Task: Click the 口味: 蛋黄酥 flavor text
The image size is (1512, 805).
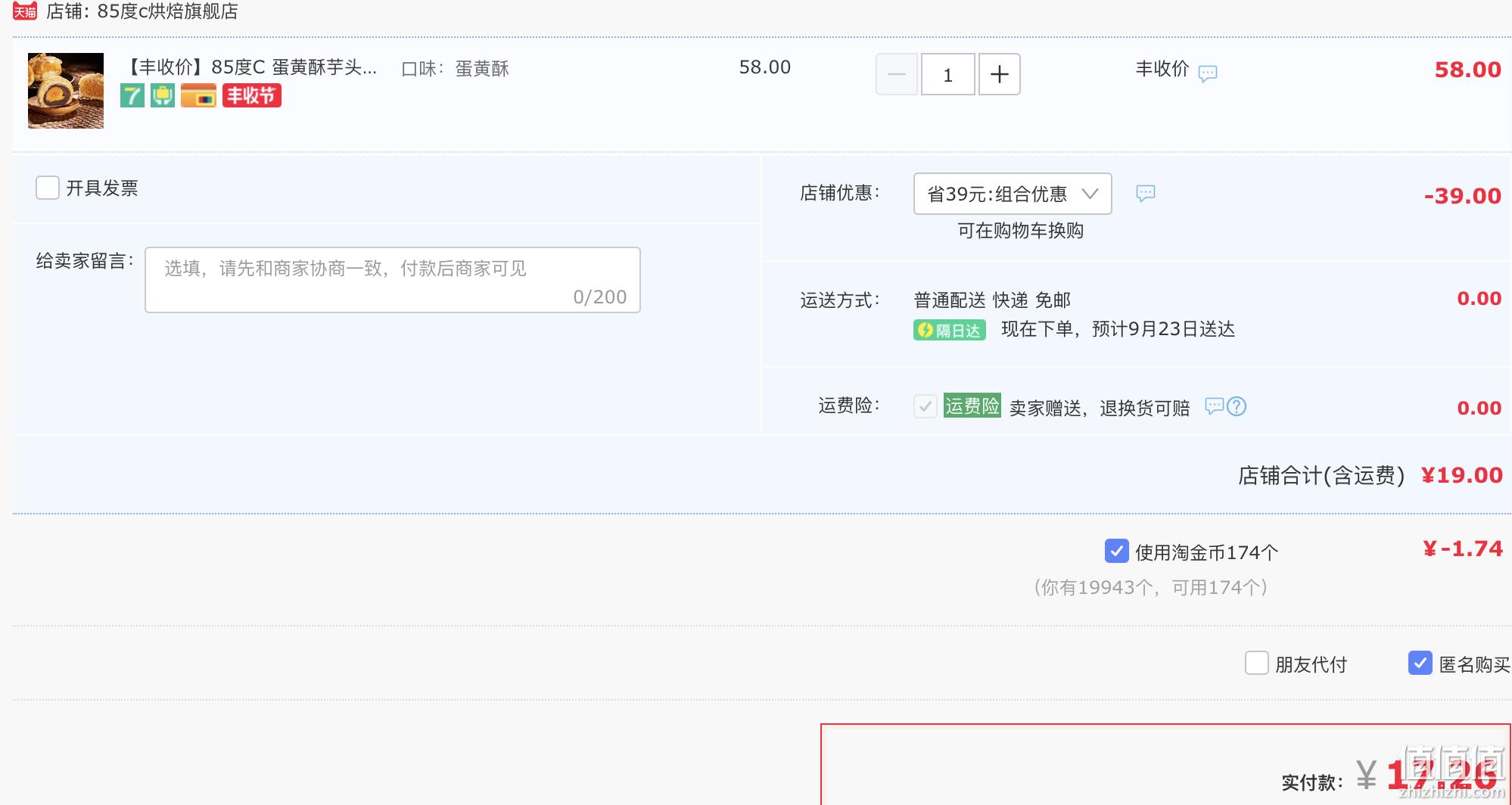Action: click(455, 69)
